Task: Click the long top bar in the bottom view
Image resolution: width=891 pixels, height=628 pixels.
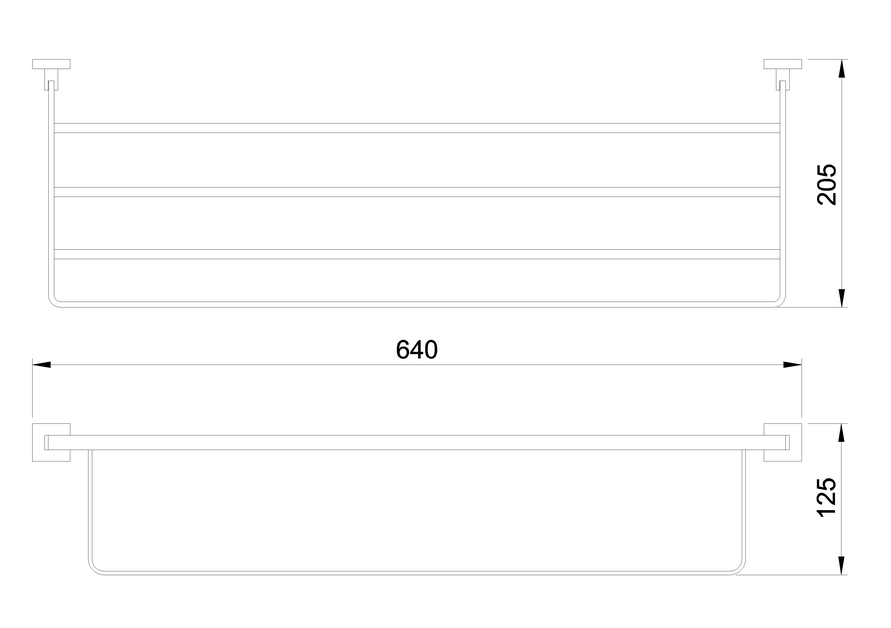Action: point(417,443)
